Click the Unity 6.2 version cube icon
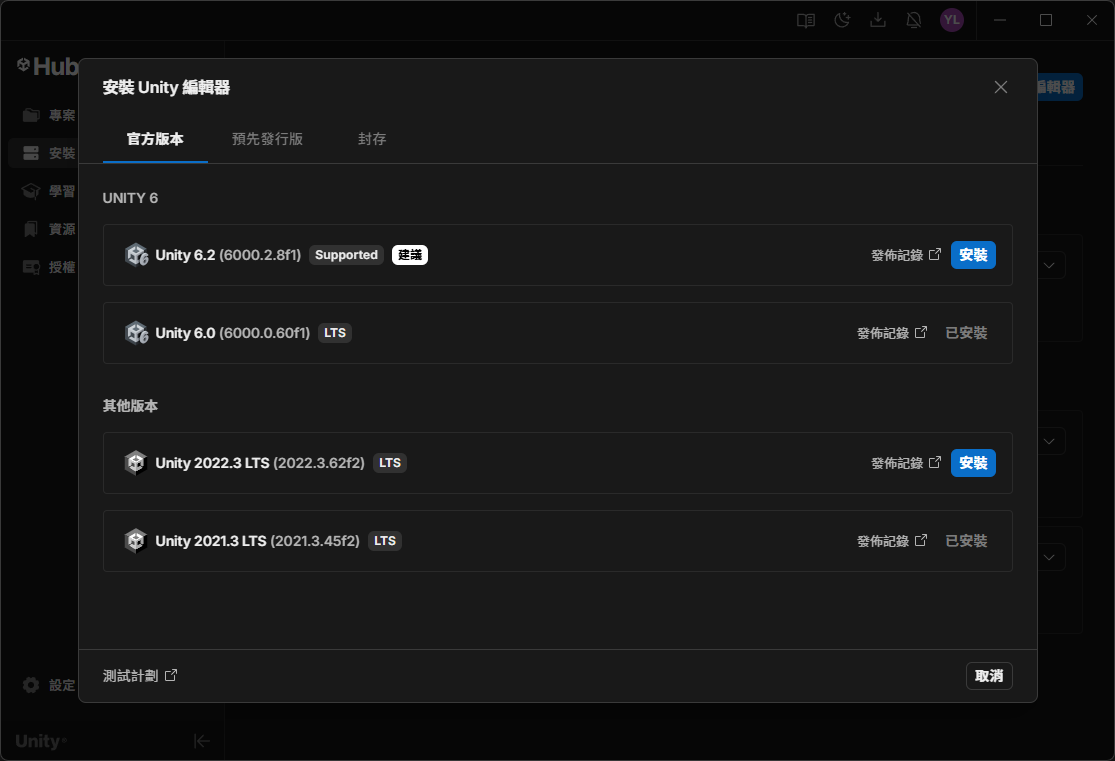 tap(136, 254)
